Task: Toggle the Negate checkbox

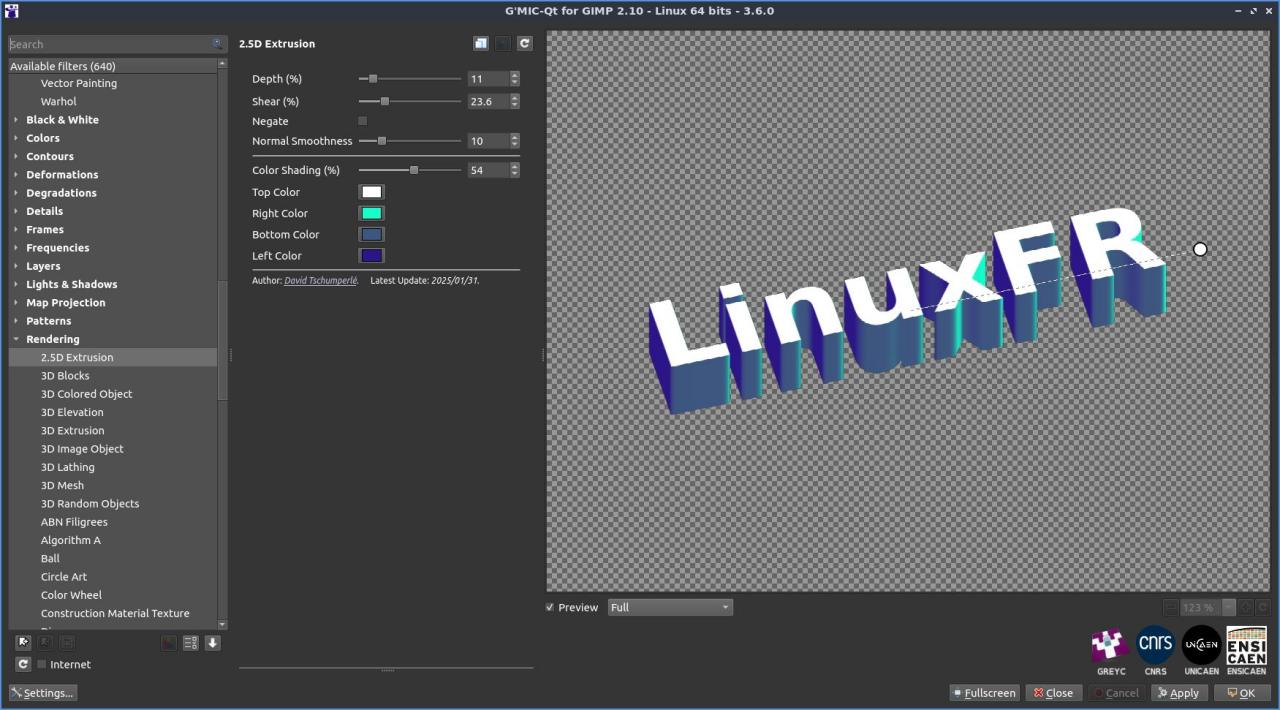Action: pos(363,121)
